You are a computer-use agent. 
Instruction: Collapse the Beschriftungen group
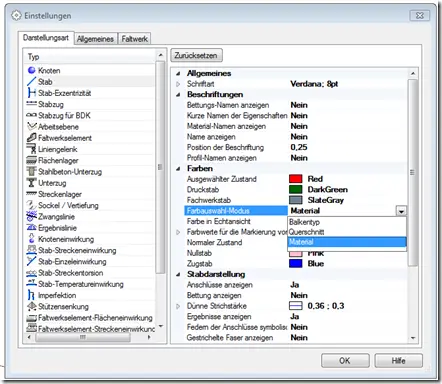tap(178, 95)
